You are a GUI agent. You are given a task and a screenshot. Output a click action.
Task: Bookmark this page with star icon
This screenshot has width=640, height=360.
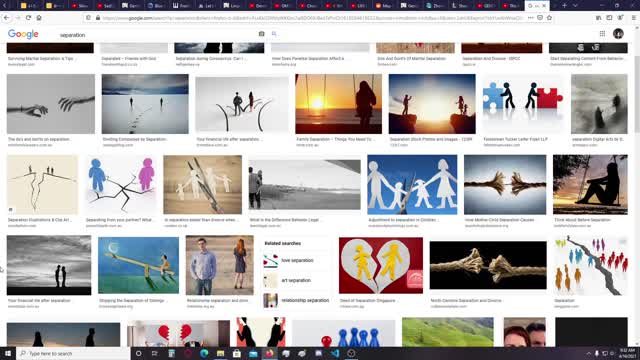(x=549, y=18)
